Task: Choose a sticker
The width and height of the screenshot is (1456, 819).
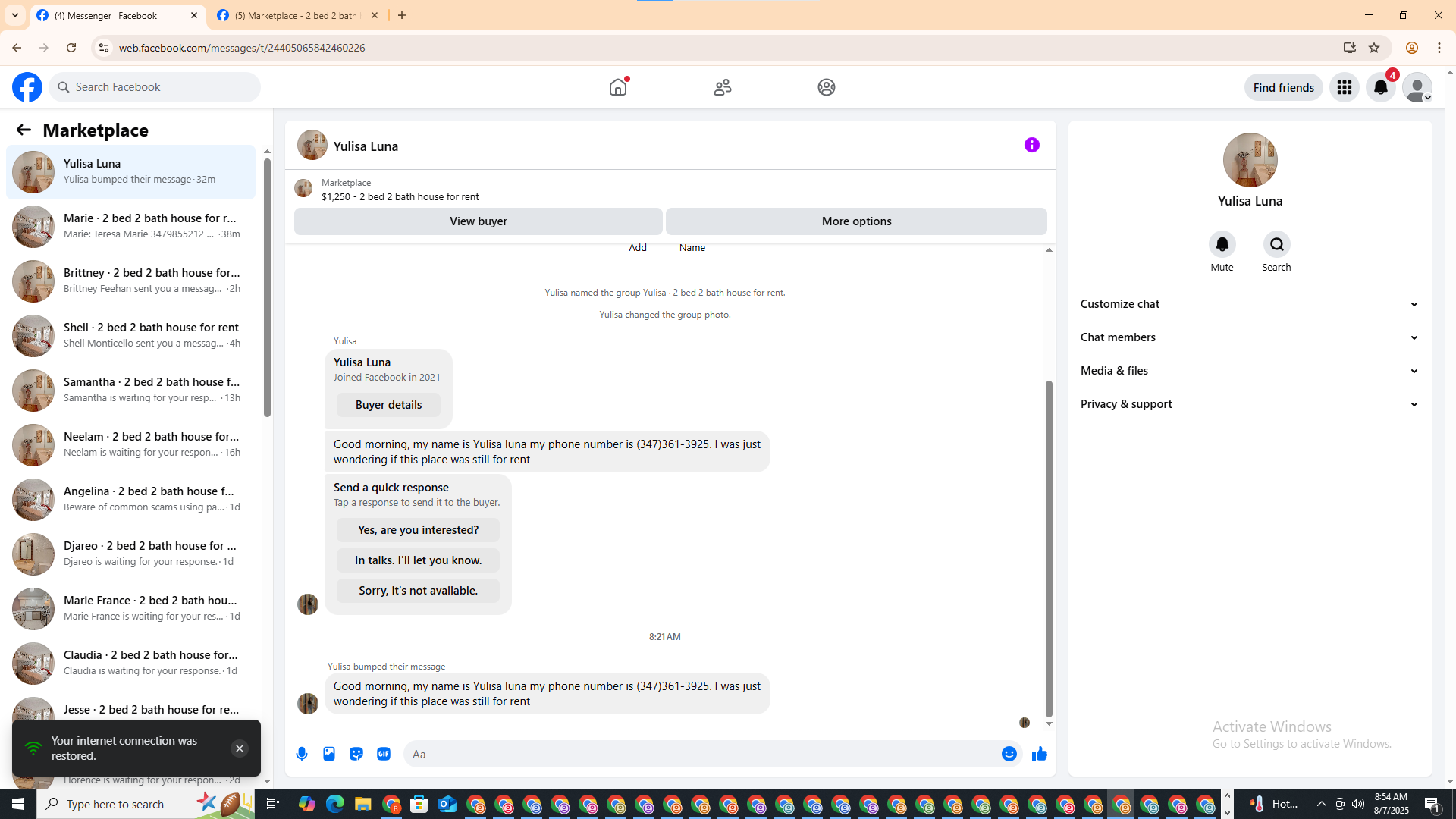Action: 356,754
